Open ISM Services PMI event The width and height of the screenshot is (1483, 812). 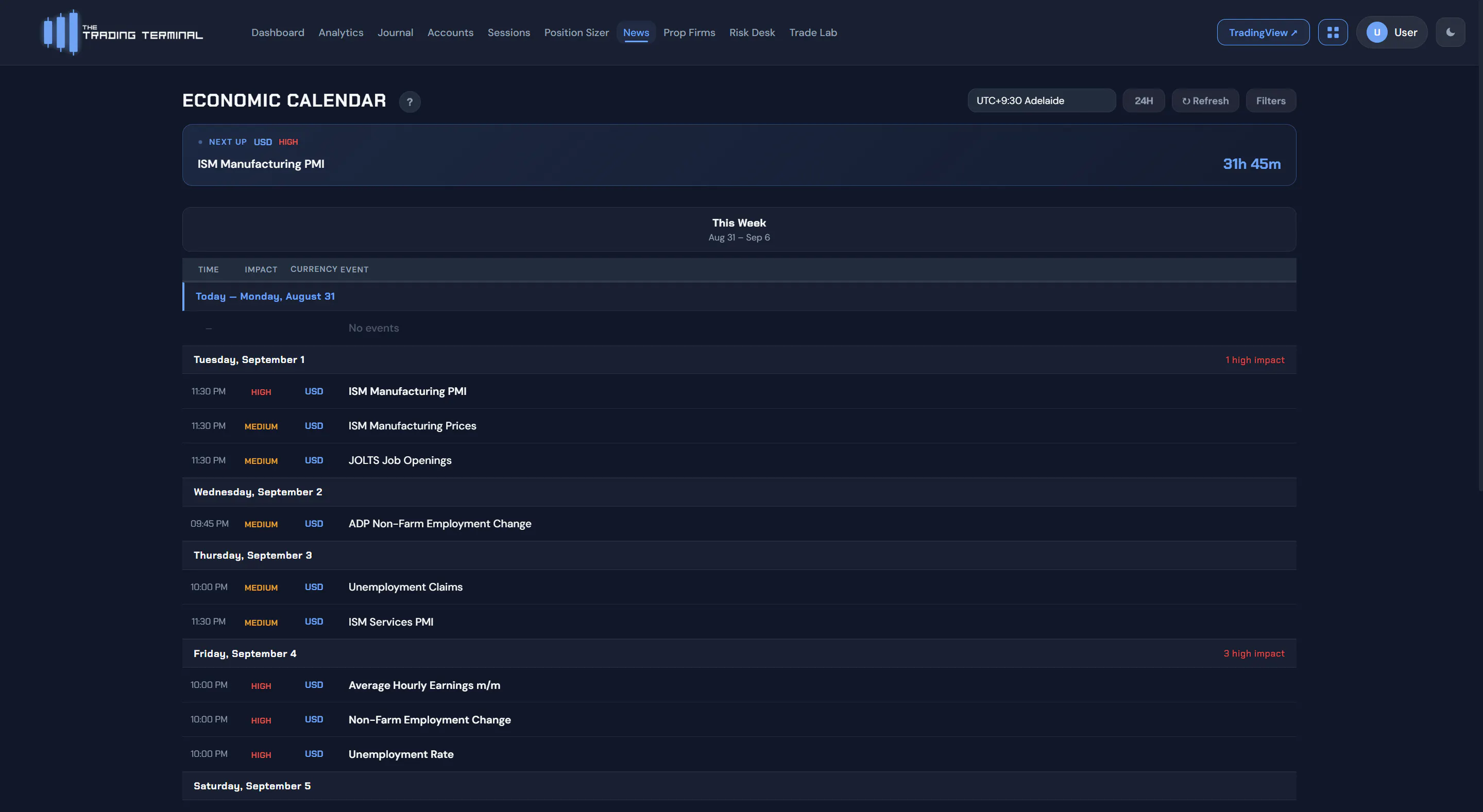pyautogui.click(x=739, y=621)
